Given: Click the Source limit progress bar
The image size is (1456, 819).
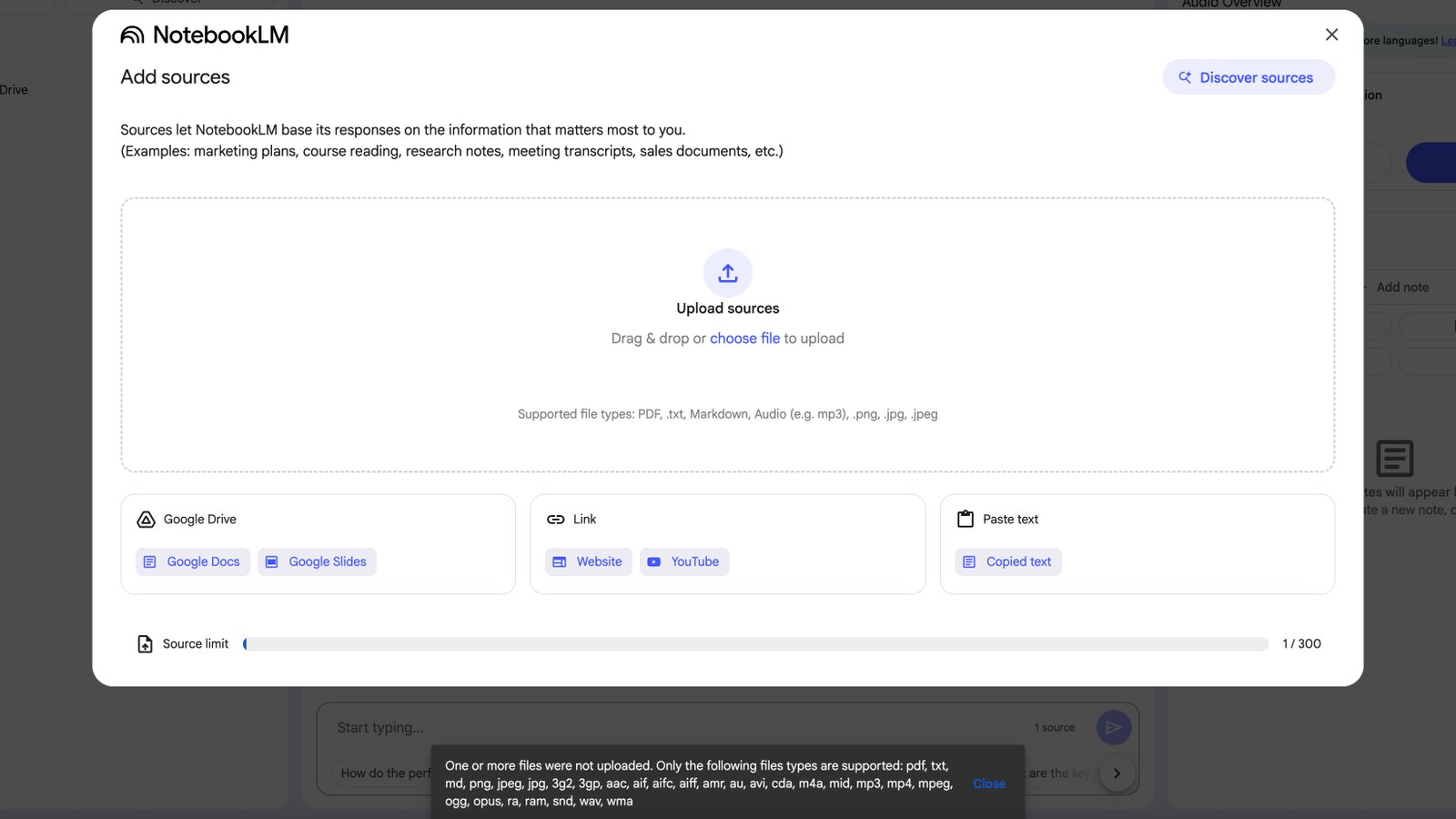Looking at the screenshot, I should (x=755, y=643).
